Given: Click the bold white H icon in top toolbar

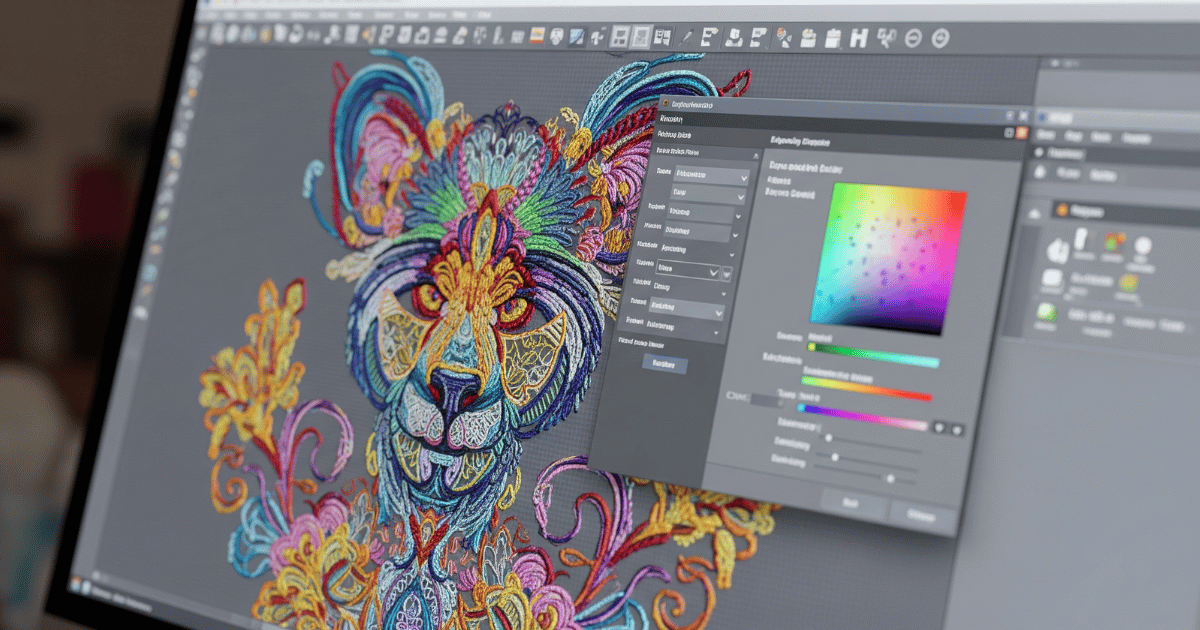Looking at the screenshot, I should (x=857, y=40).
